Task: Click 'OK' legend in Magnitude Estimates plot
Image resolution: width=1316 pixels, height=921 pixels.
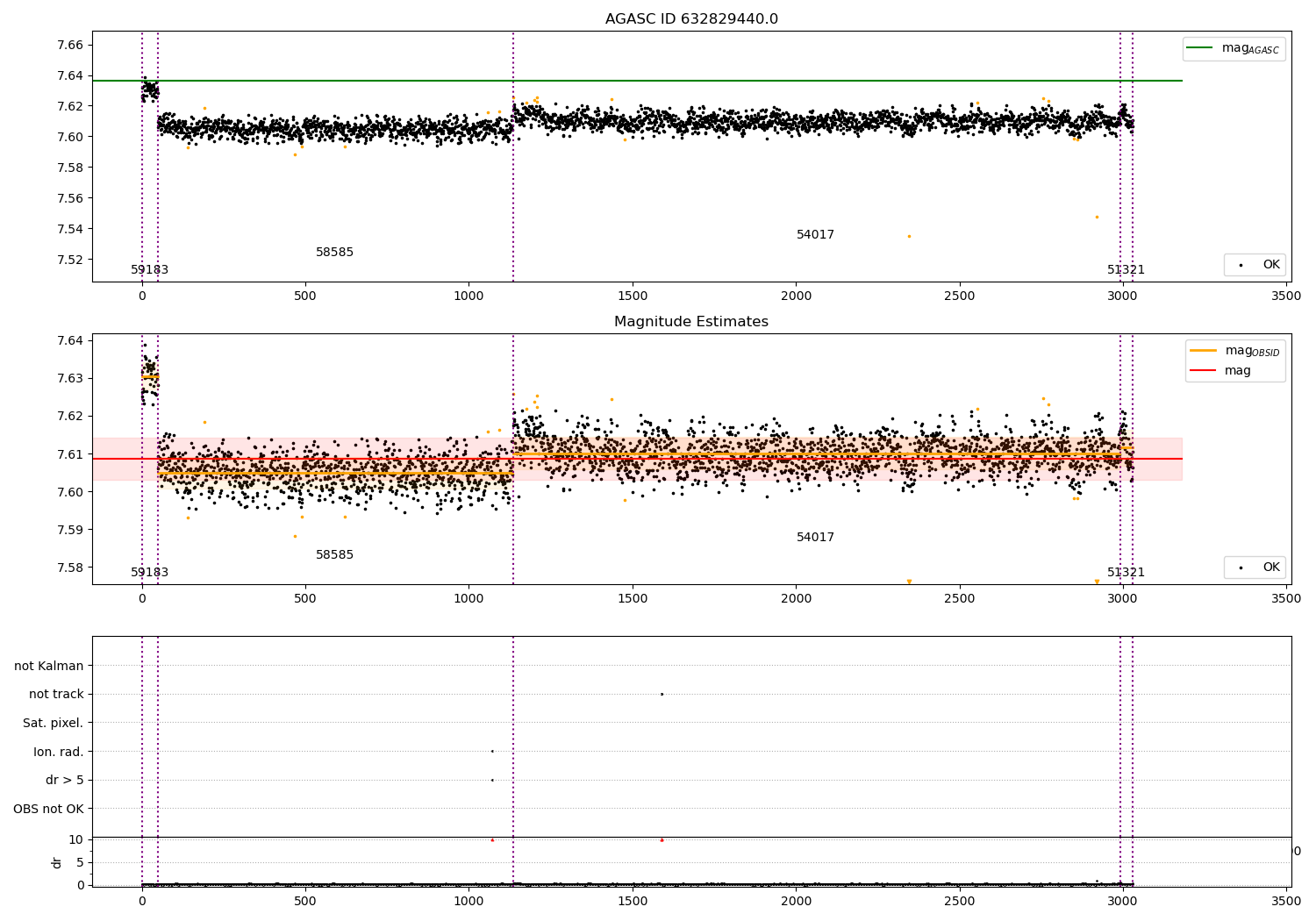Action: [1255, 568]
